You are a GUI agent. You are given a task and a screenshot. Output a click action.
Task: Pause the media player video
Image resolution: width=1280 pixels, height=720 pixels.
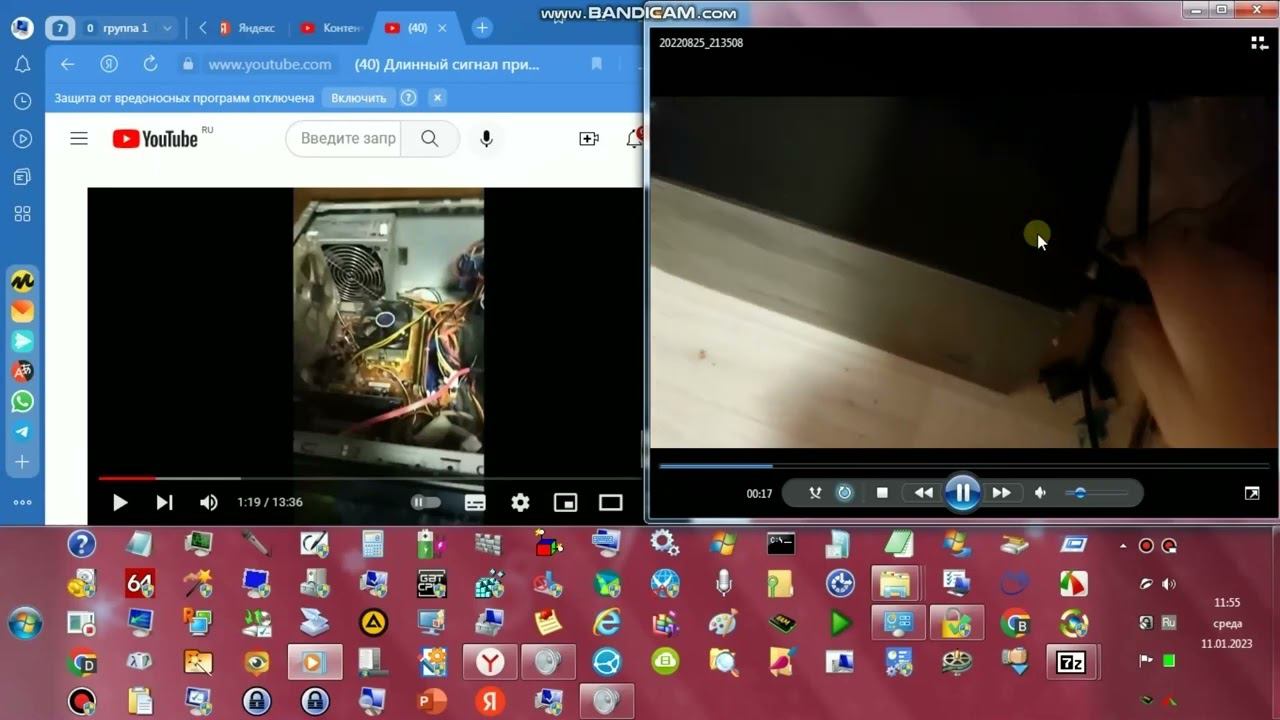tap(962, 492)
